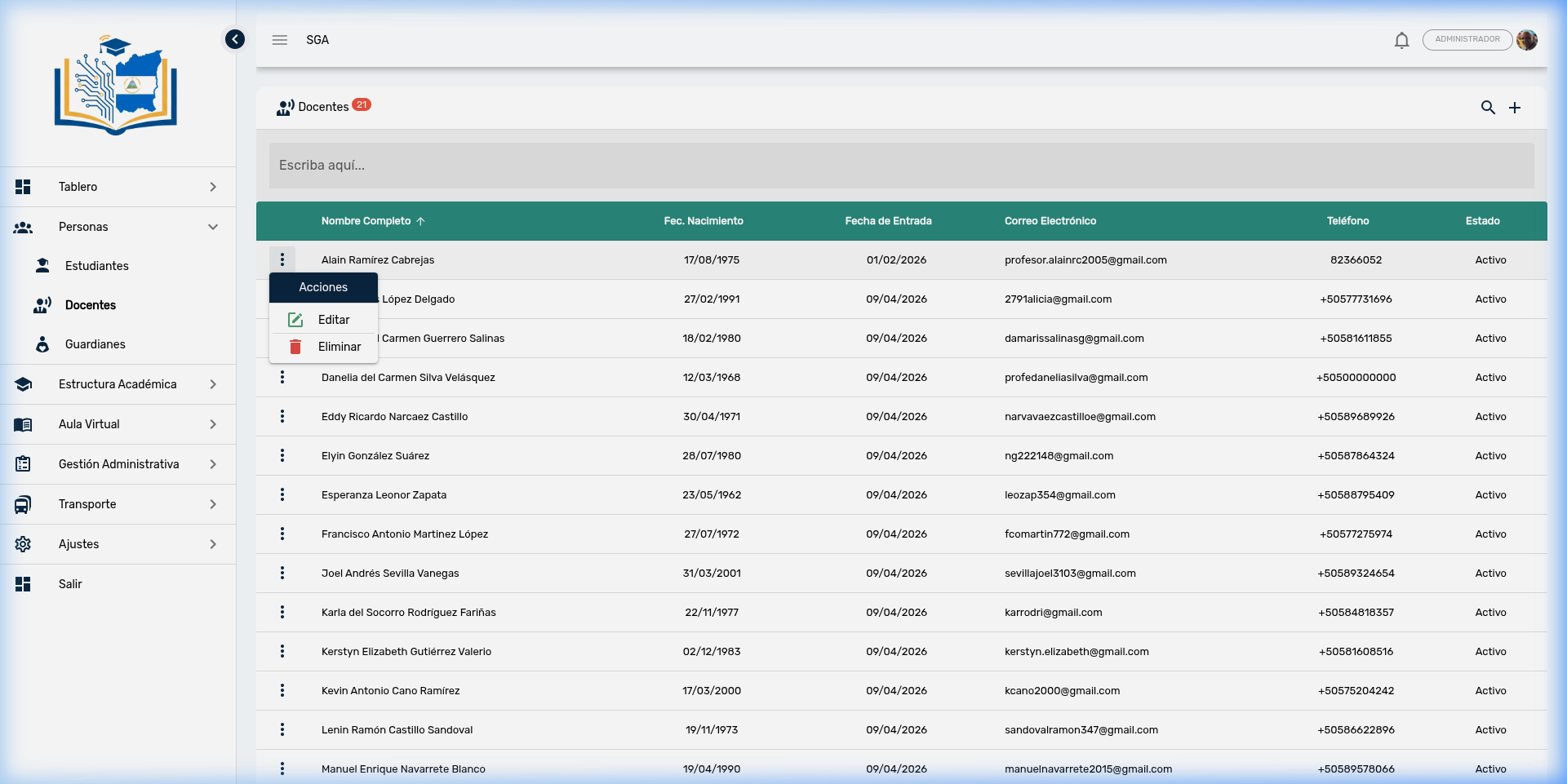This screenshot has width=1567, height=784.
Task: Click three-dot menu for Esperanza Leonor Zapata
Action: 282,494
